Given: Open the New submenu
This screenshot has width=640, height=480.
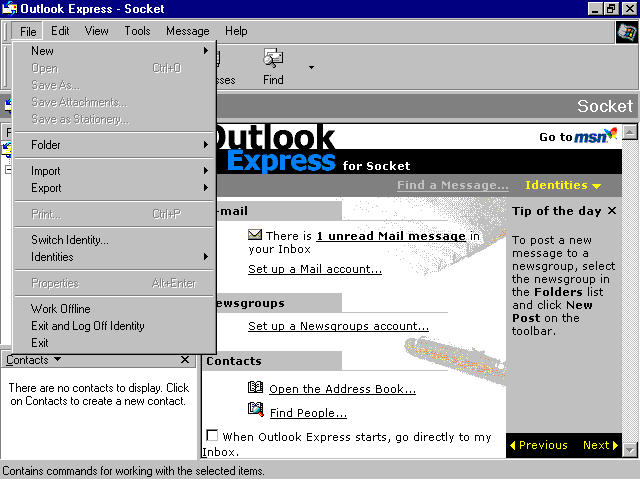Looking at the screenshot, I should click(114, 51).
